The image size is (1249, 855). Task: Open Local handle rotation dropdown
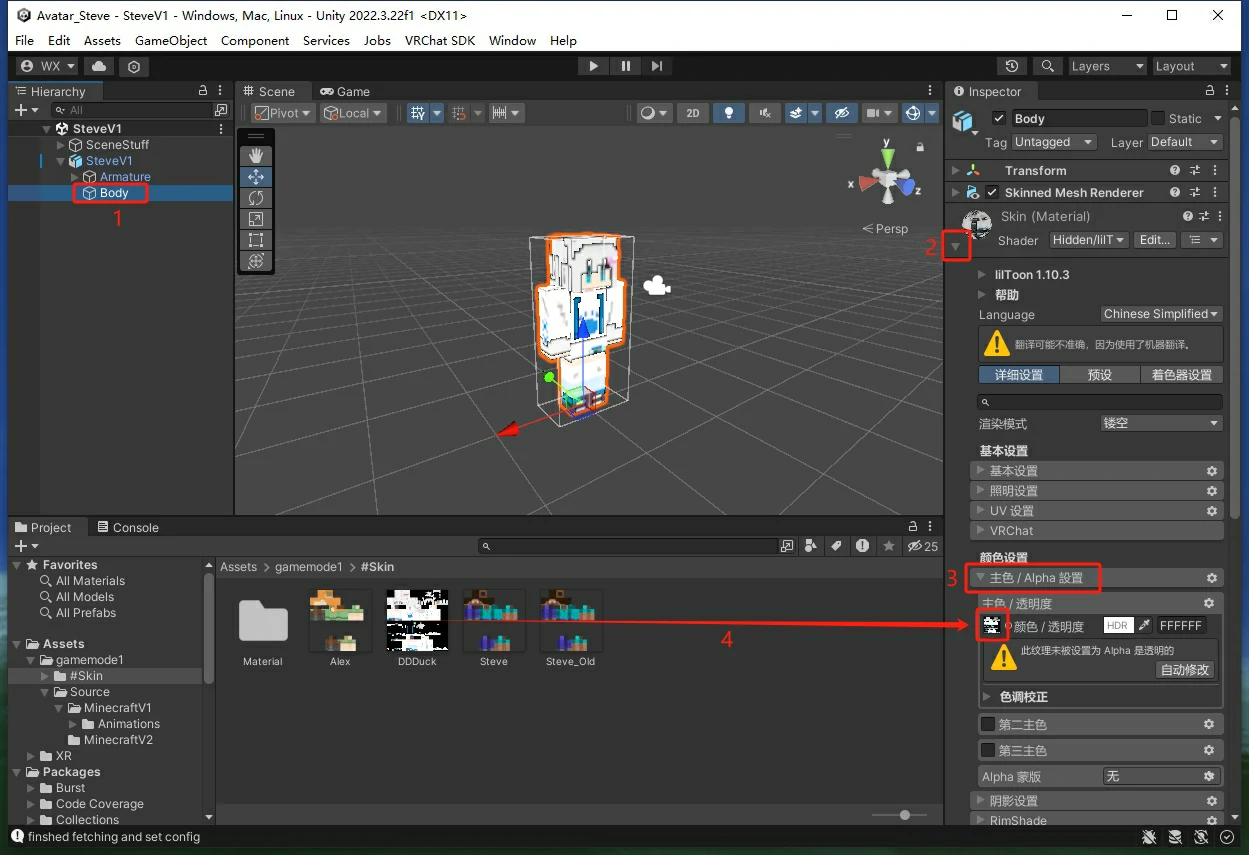pos(353,113)
